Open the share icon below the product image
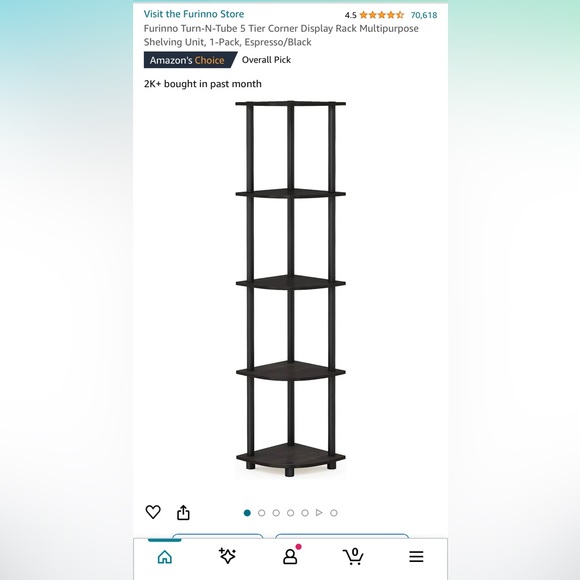Screen dimensions: 580x580 coord(183,512)
